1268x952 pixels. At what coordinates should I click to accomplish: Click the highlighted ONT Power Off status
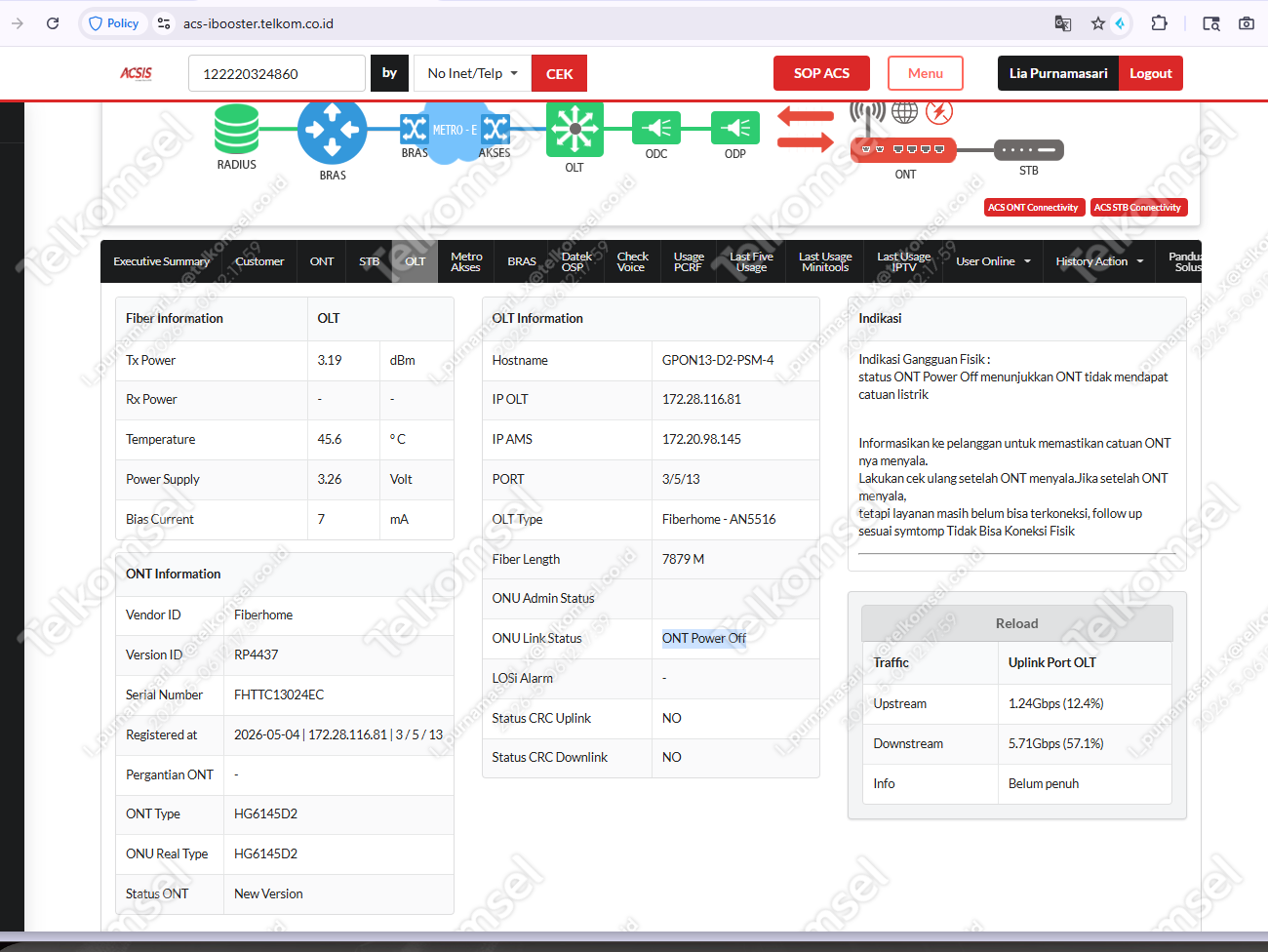tap(704, 638)
